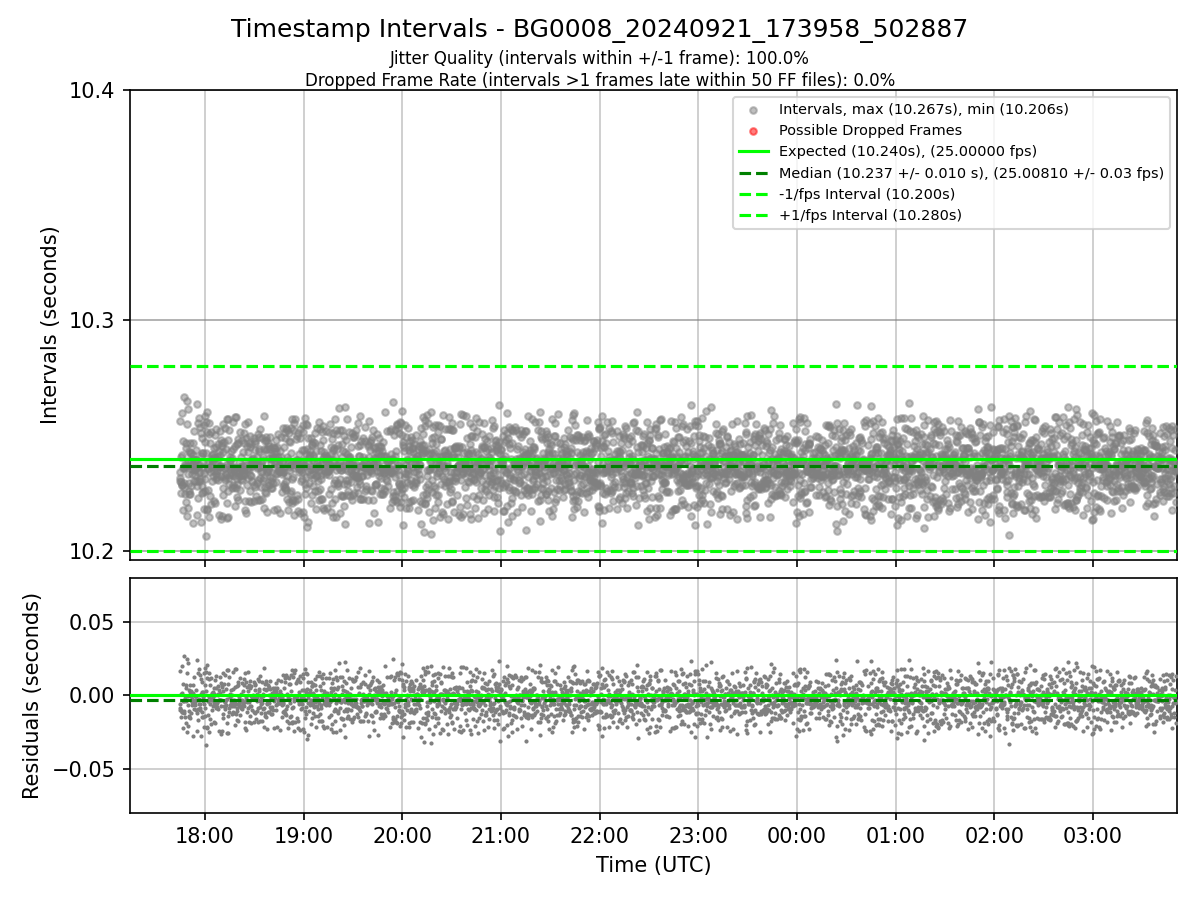Click the 'Residuals (seconds)' axis label
The image size is (1200, 900).
click(x=31, y=696)
